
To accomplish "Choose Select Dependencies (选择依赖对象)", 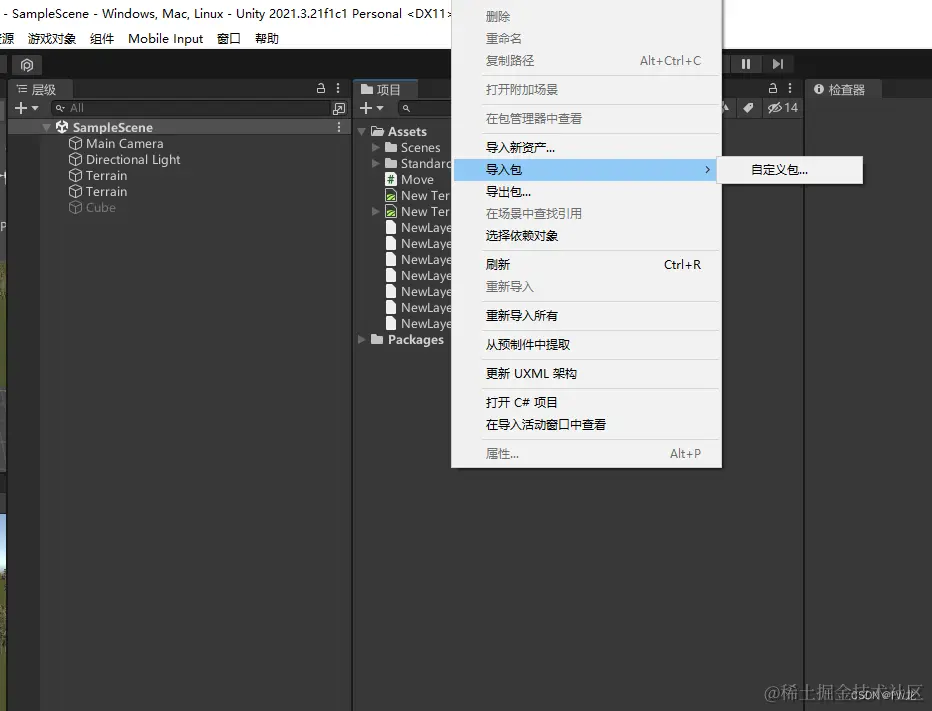I will click(x=585, y=236).
